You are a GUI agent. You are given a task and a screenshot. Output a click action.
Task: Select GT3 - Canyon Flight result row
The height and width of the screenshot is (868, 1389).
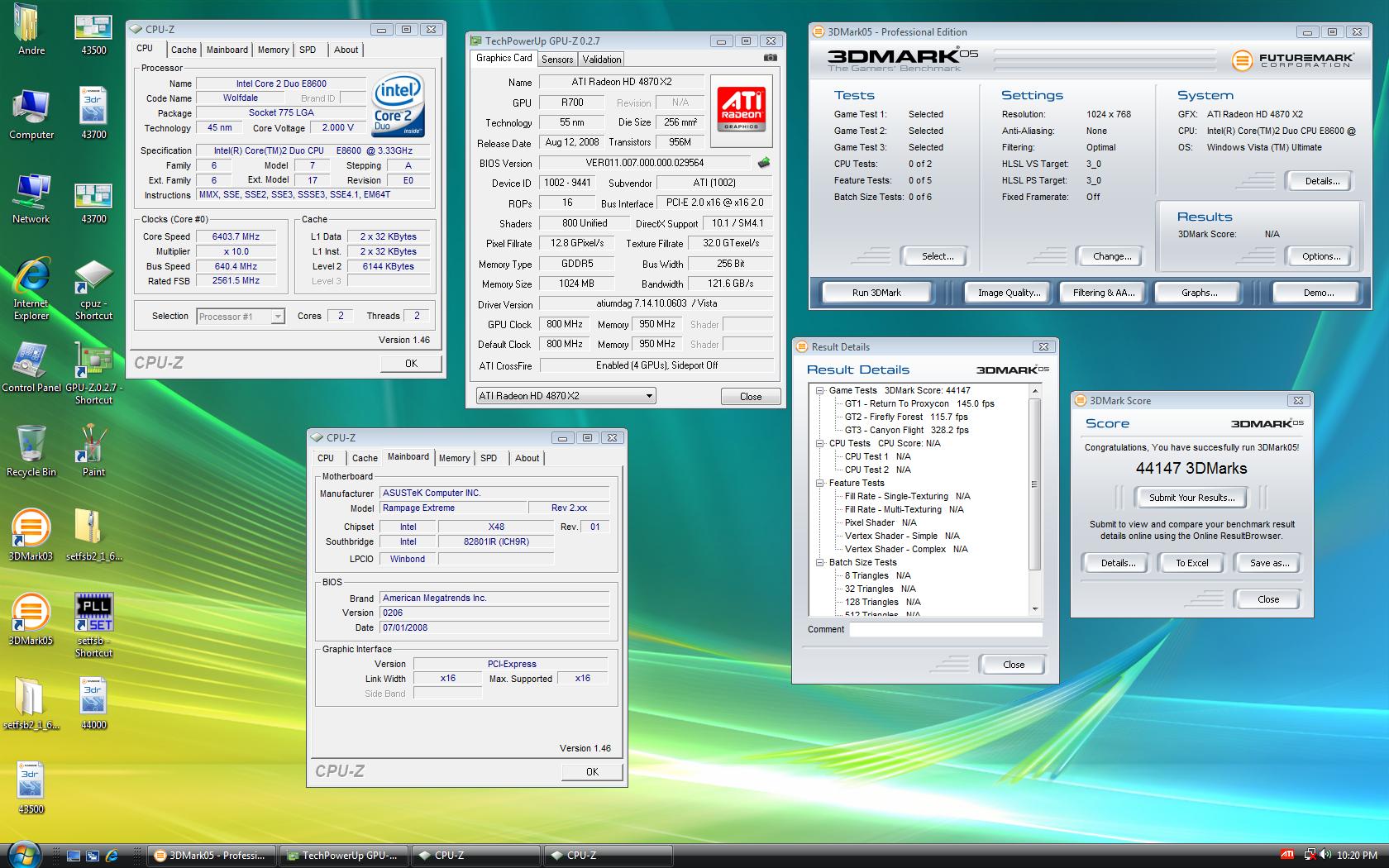pos(906,430)
